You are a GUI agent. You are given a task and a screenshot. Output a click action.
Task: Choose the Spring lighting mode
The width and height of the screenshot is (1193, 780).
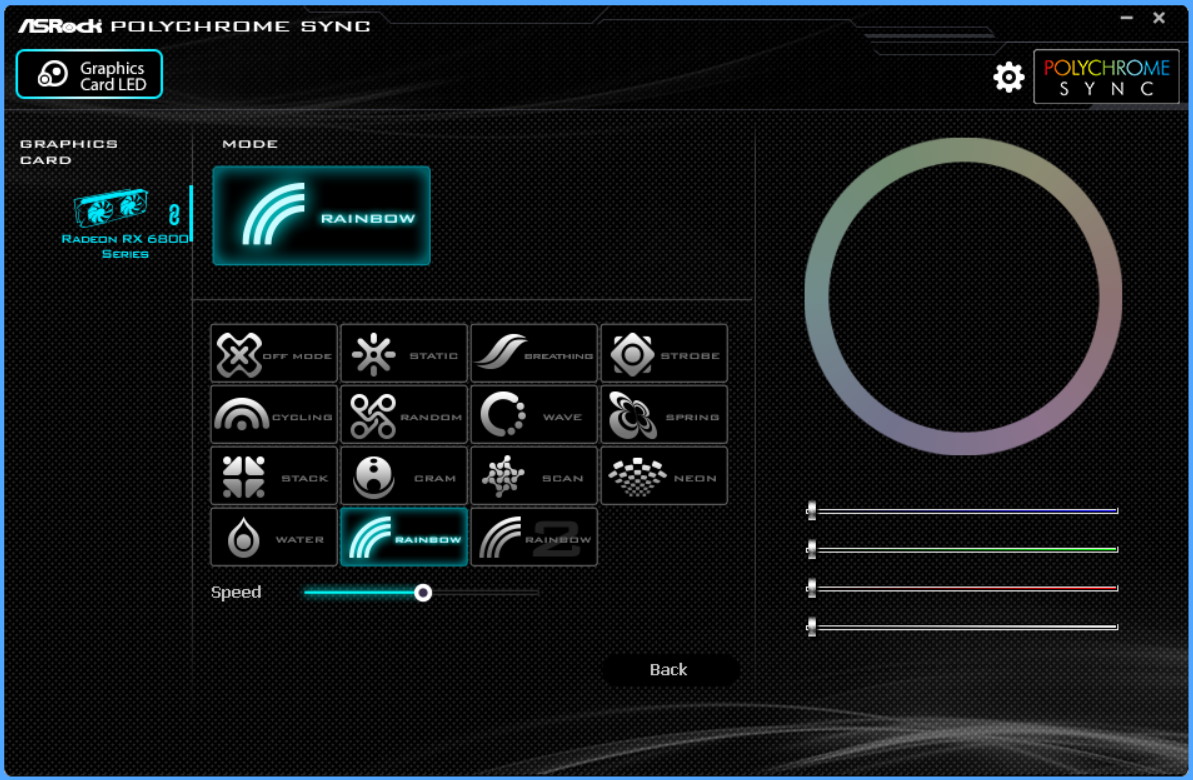point(664,415)
